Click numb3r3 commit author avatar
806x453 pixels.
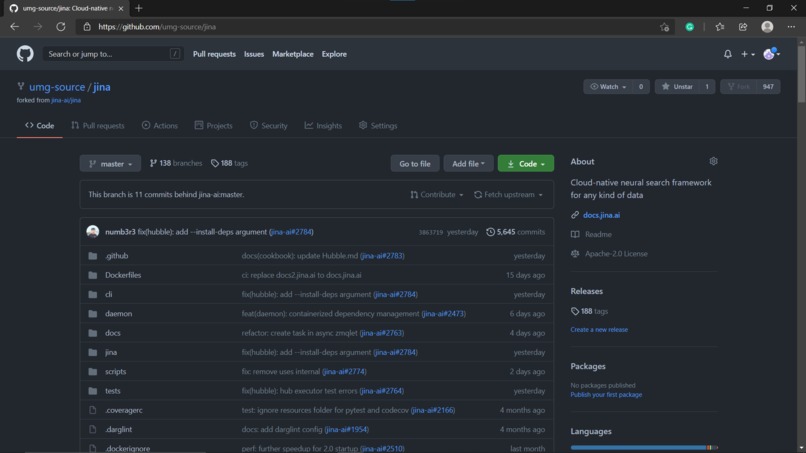93,231
